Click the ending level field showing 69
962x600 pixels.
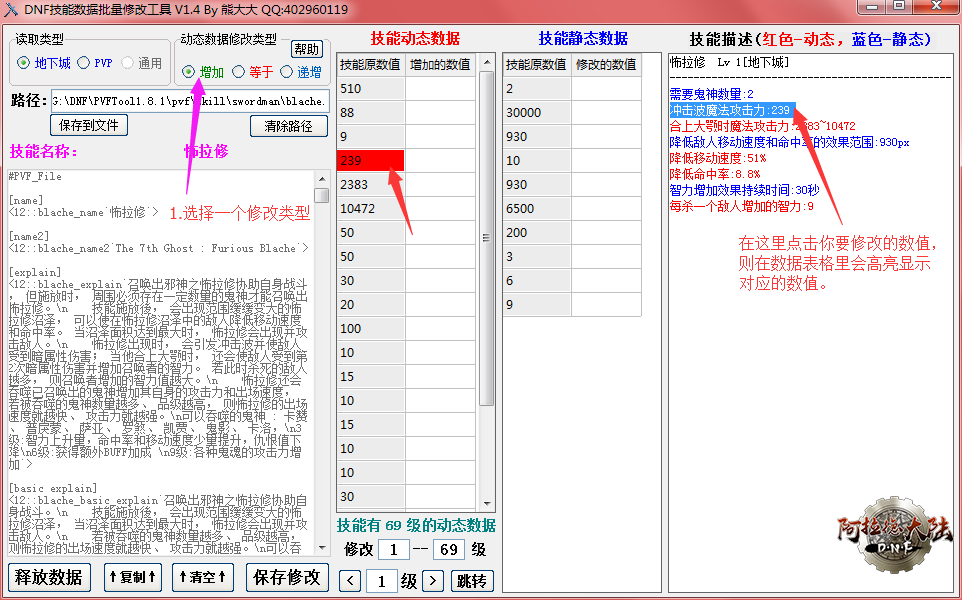(x=450, y=550)
